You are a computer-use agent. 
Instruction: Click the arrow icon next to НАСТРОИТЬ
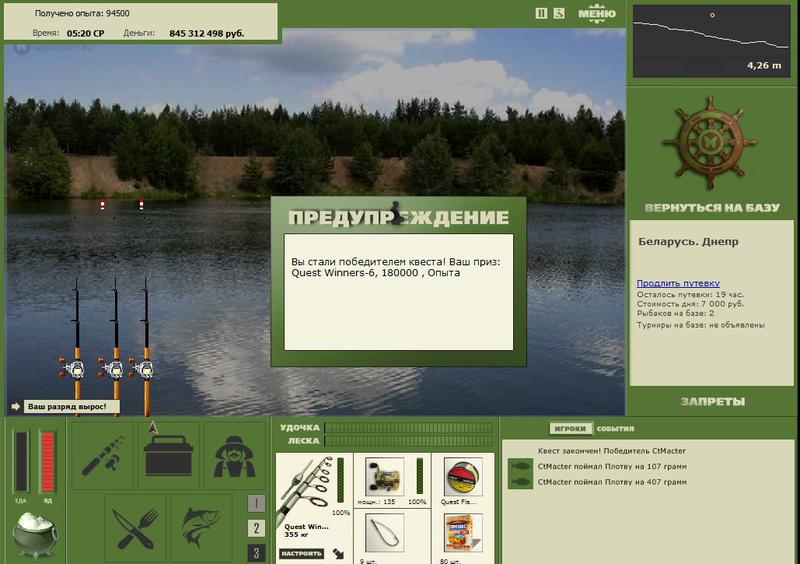[338, 553]
